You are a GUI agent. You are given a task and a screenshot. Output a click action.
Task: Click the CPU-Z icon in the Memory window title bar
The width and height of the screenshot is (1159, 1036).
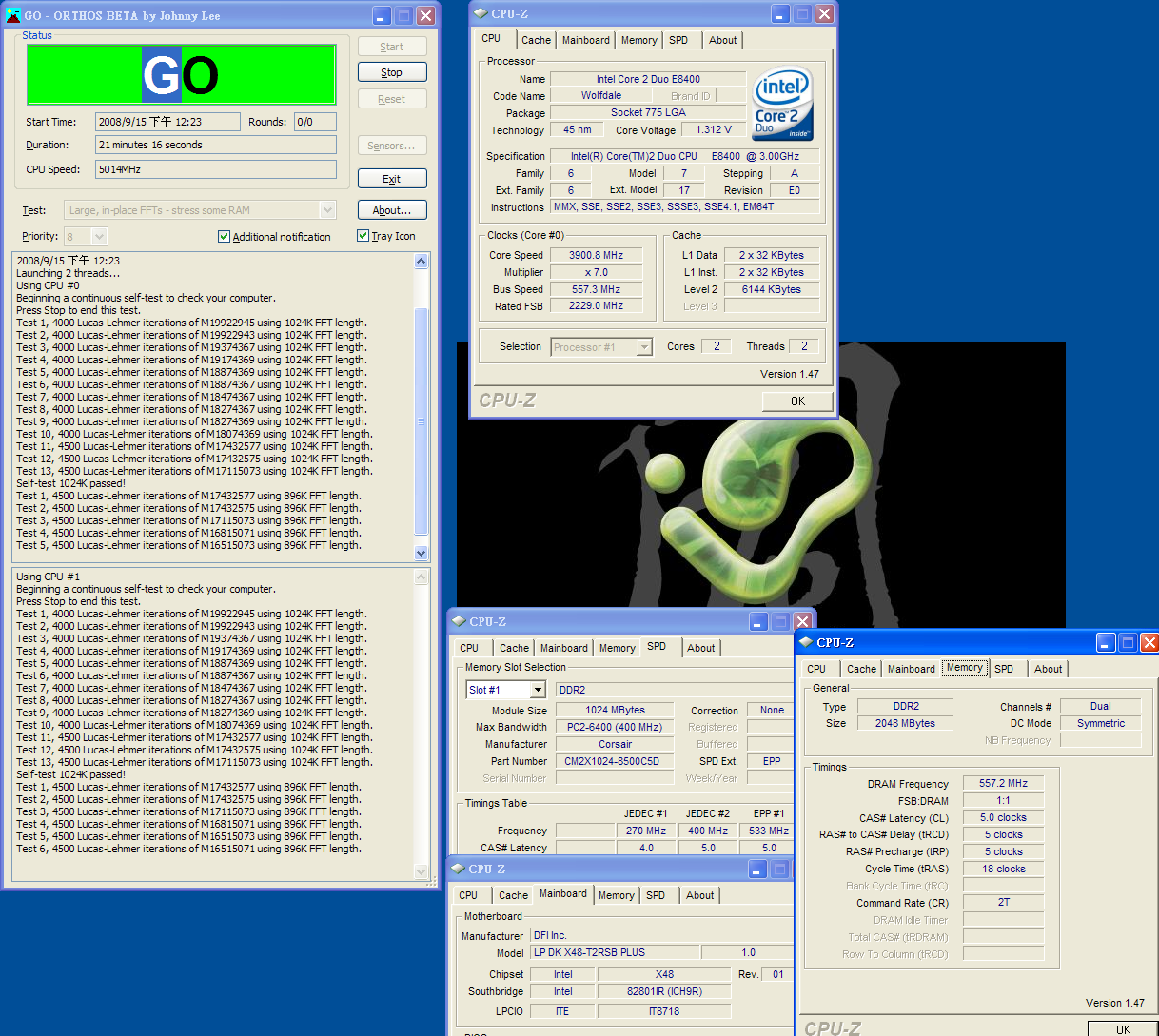805,642
